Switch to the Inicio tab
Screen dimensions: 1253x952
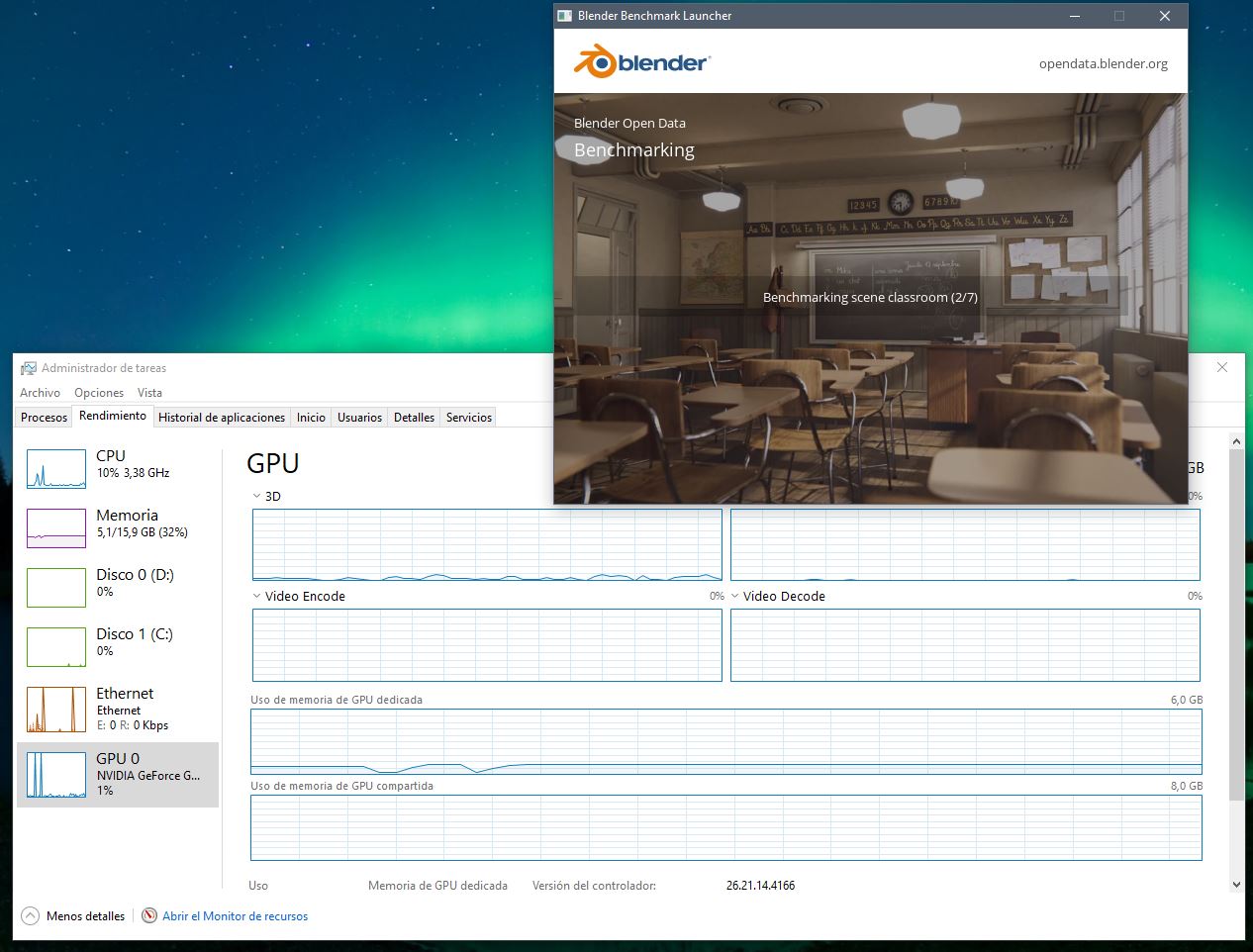click(311, 418)
